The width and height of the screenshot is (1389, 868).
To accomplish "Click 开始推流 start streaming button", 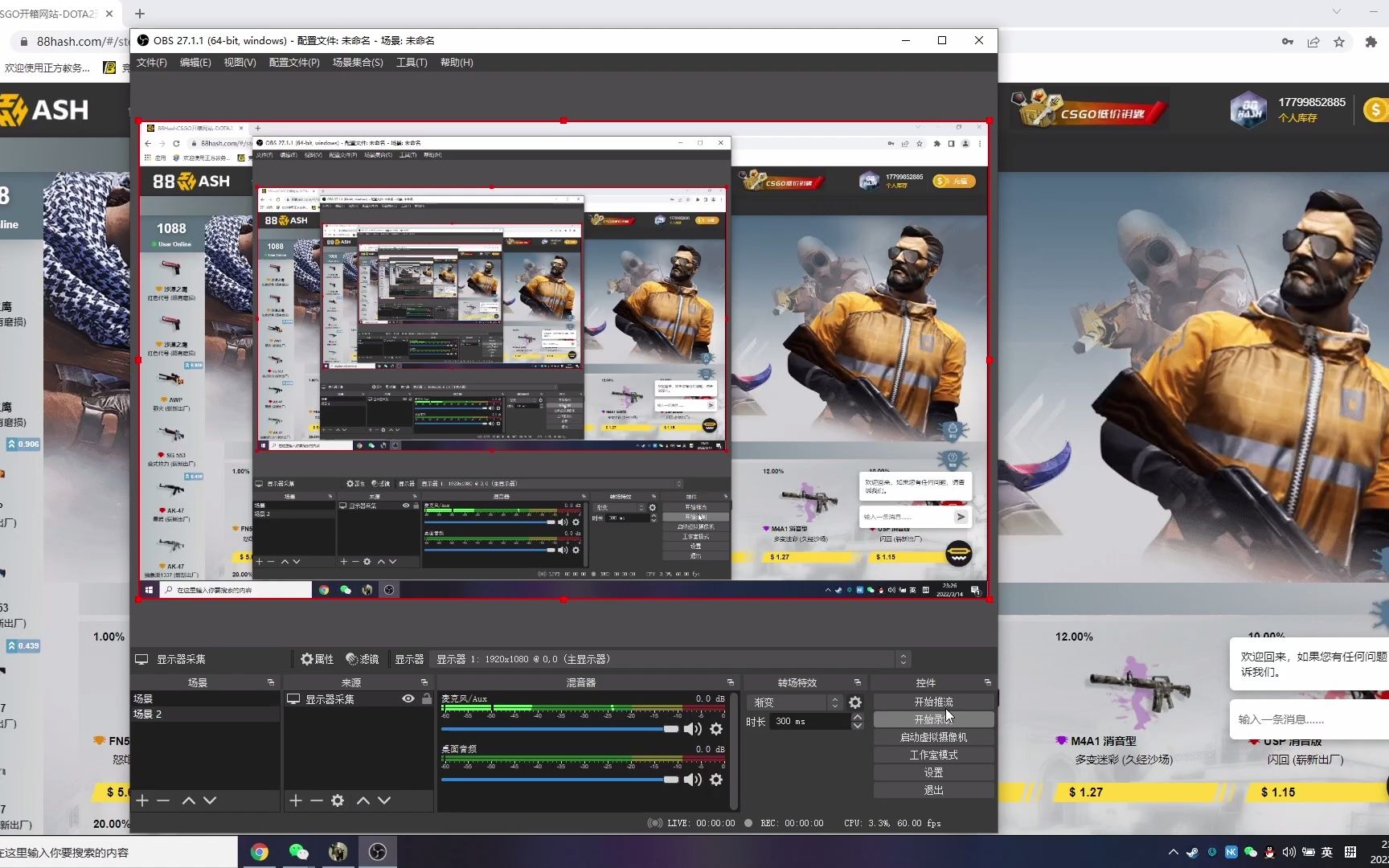I will tap(933, 702).
